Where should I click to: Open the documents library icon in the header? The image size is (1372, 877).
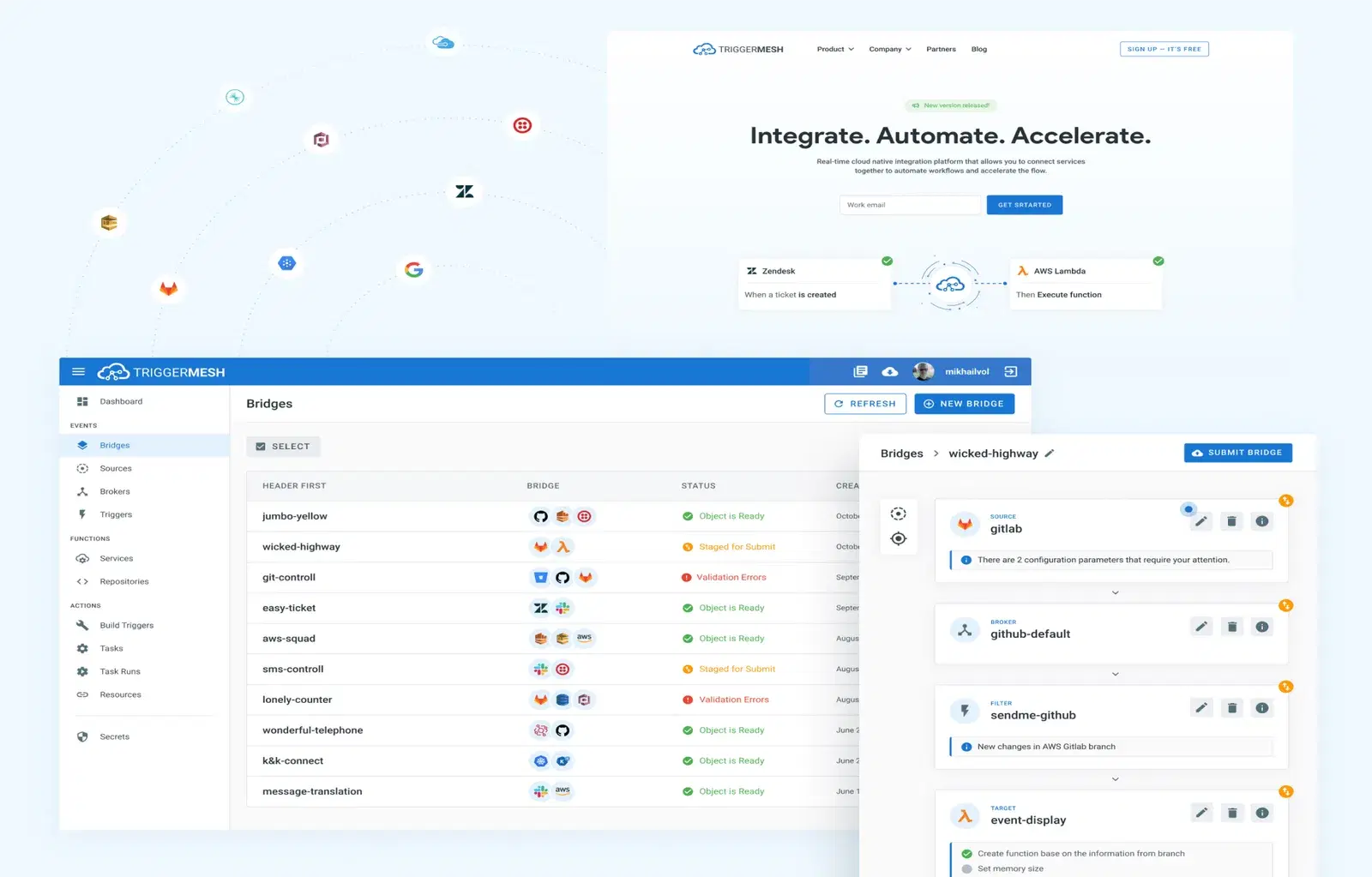860,371
